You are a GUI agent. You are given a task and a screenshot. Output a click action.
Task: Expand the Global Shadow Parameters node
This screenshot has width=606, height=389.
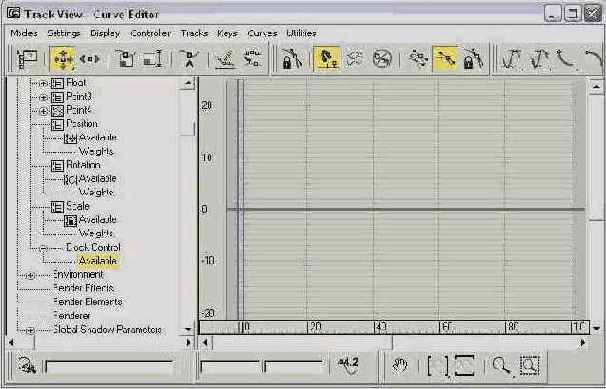pos(30,331)
